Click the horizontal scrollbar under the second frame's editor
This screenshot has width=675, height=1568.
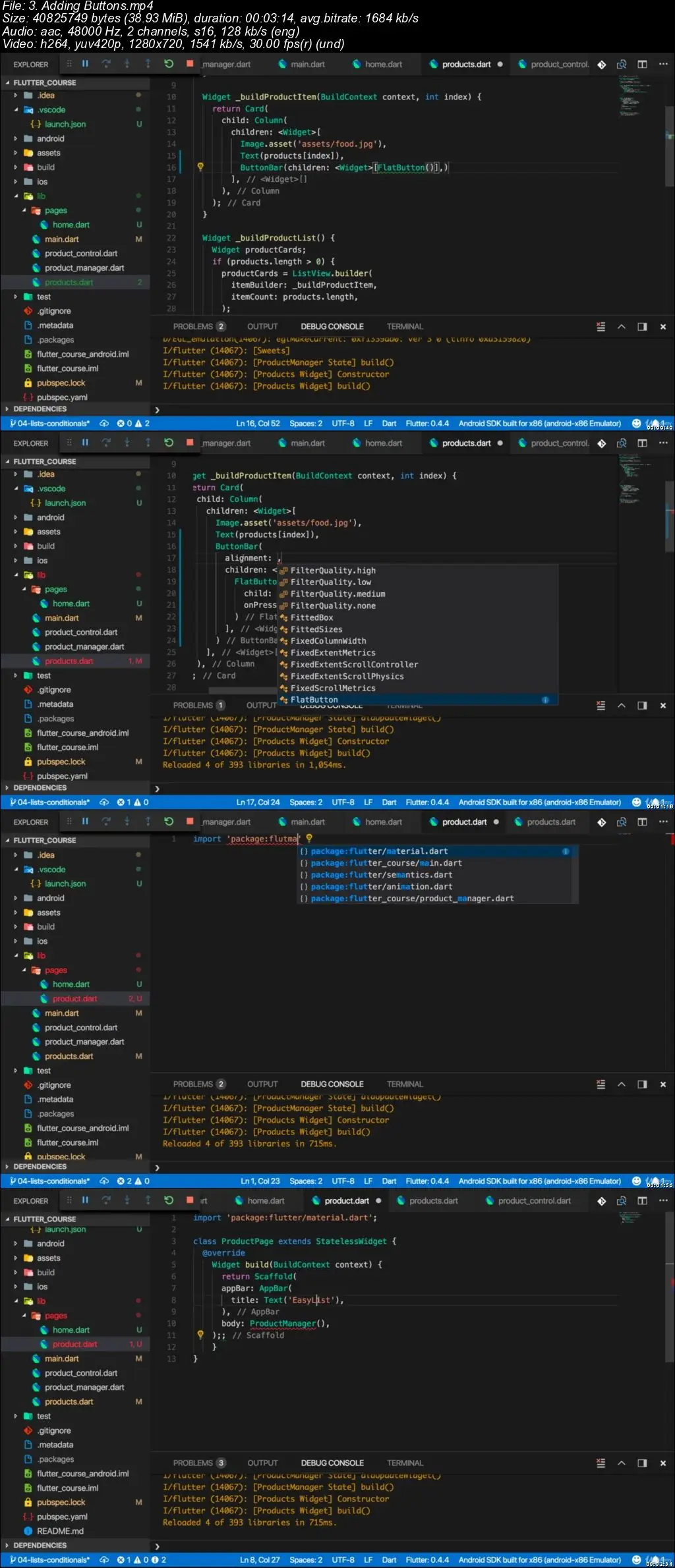[x=243, y=690]
